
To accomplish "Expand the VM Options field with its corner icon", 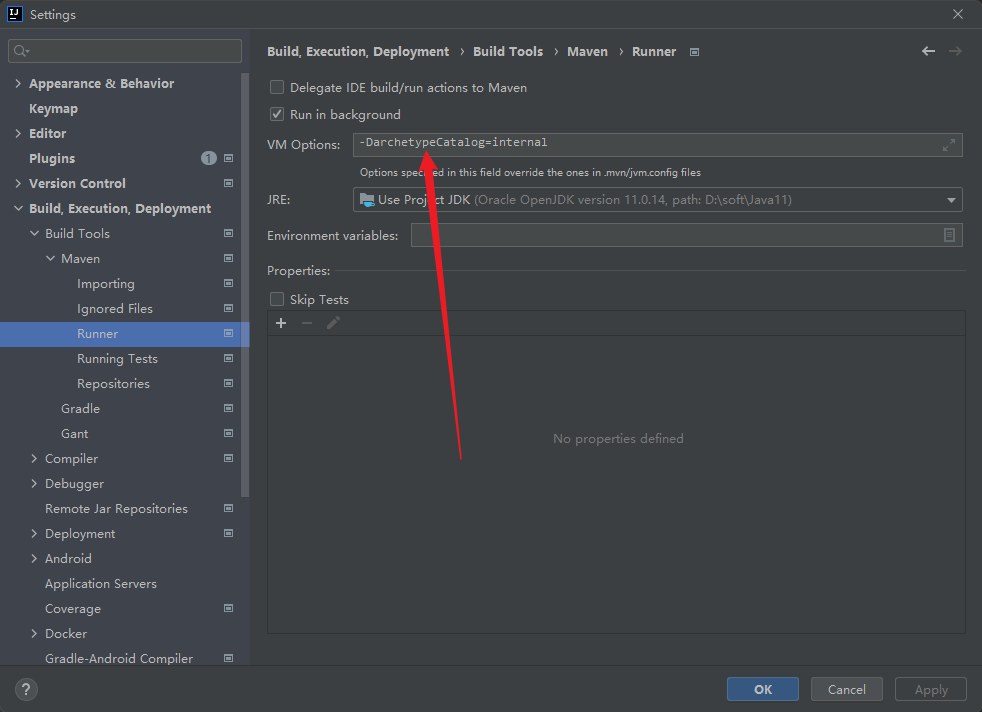I will coord(950,144).
